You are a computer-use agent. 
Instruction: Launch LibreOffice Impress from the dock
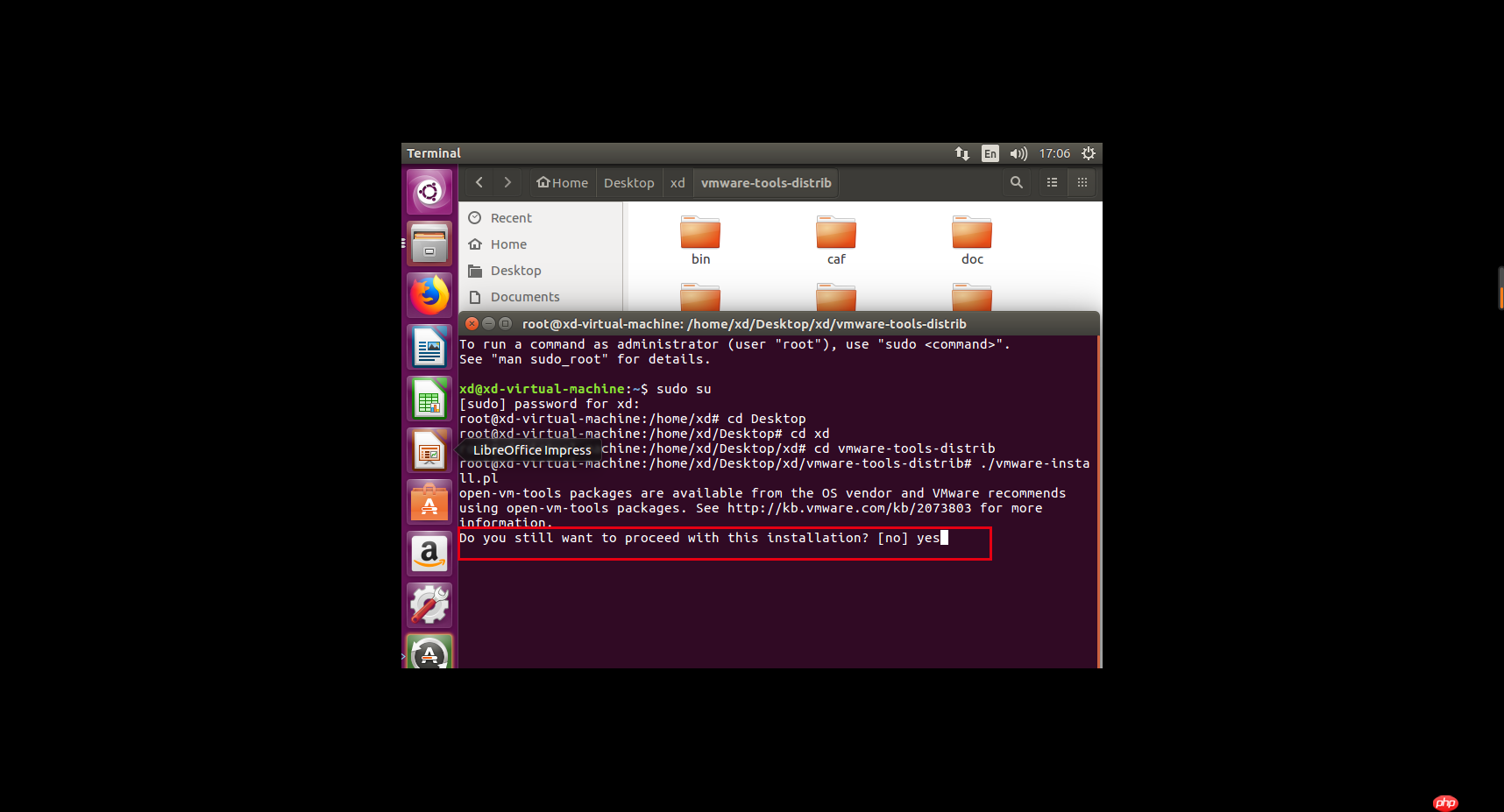[x=429, y=450]
